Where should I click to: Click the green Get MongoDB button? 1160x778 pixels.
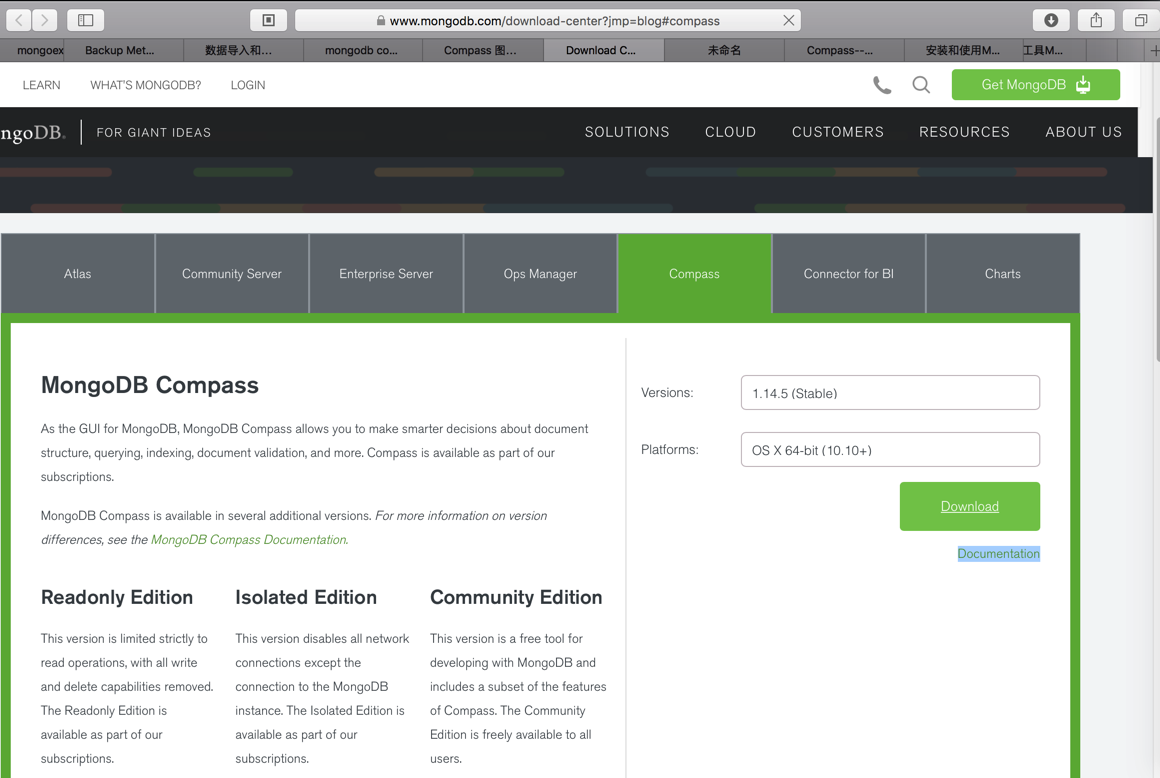pyautogui.click(x=1036, y=84)
